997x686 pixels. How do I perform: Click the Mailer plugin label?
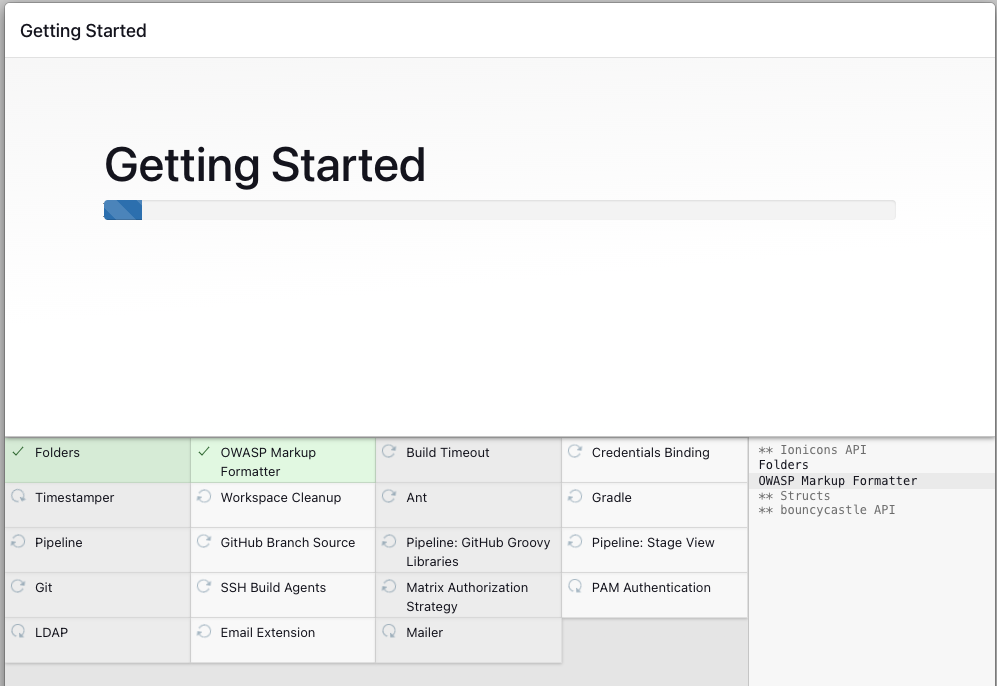pos(424,633)
